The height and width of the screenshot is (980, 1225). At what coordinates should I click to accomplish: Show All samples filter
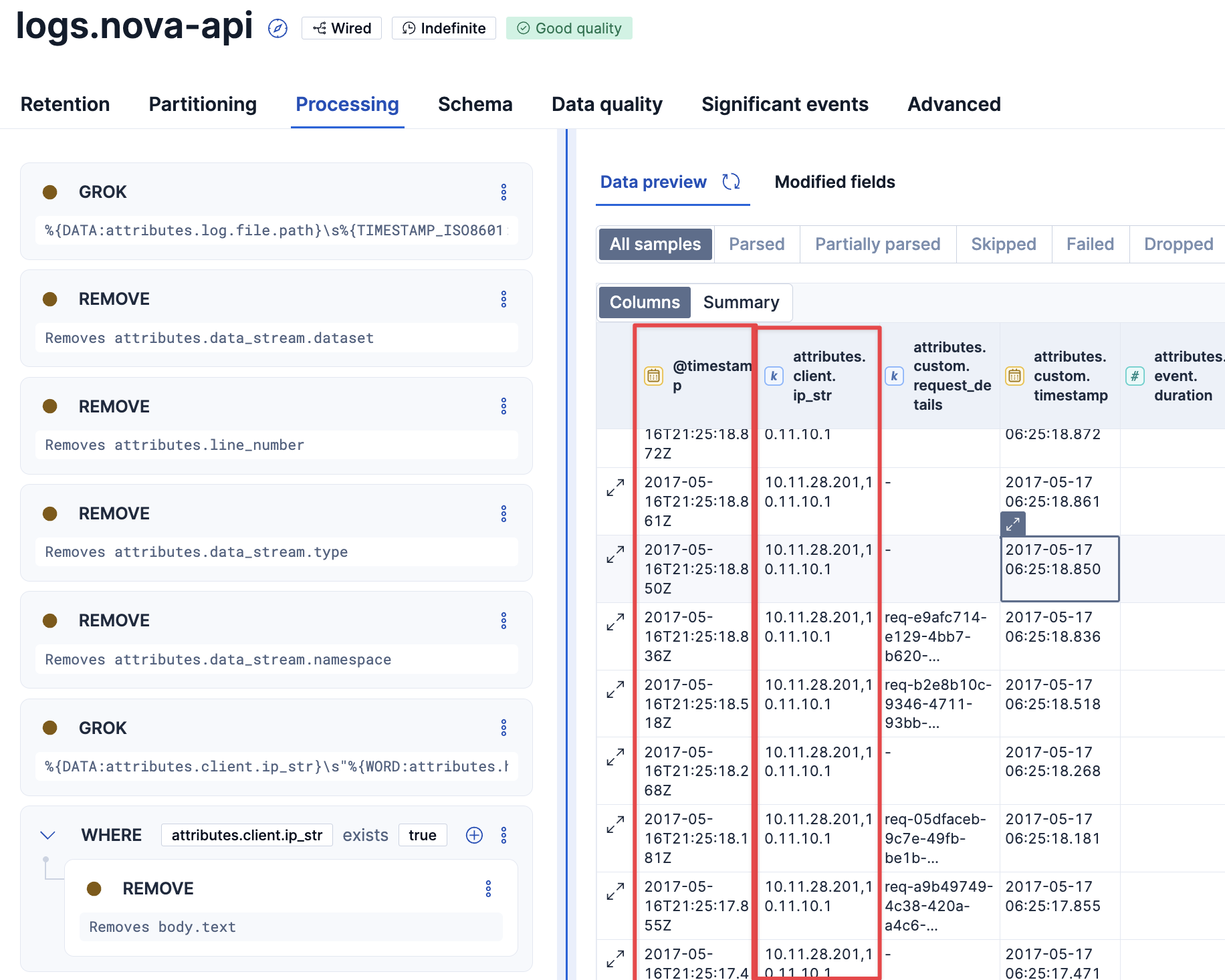[655, 244]
